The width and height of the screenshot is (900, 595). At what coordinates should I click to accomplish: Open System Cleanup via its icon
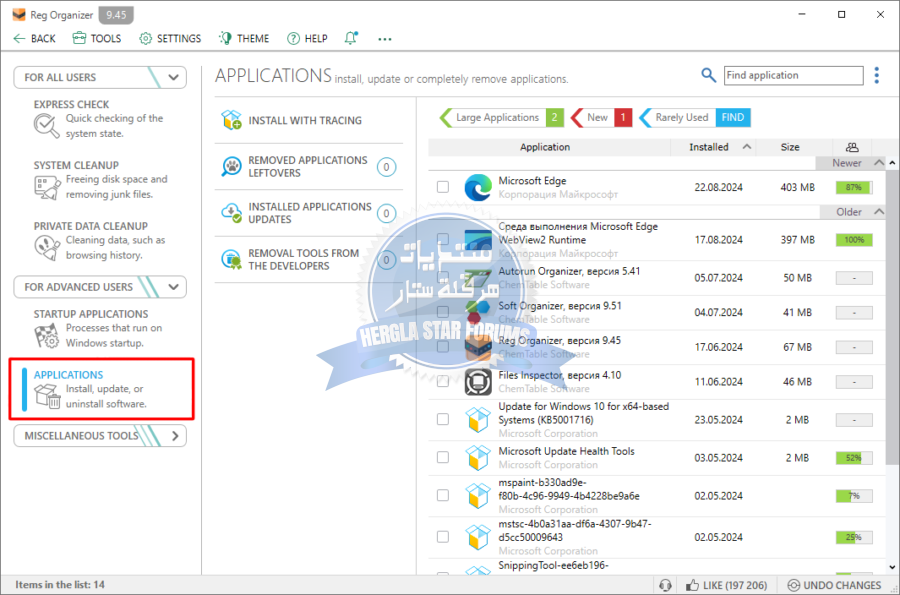click(46, 187)
